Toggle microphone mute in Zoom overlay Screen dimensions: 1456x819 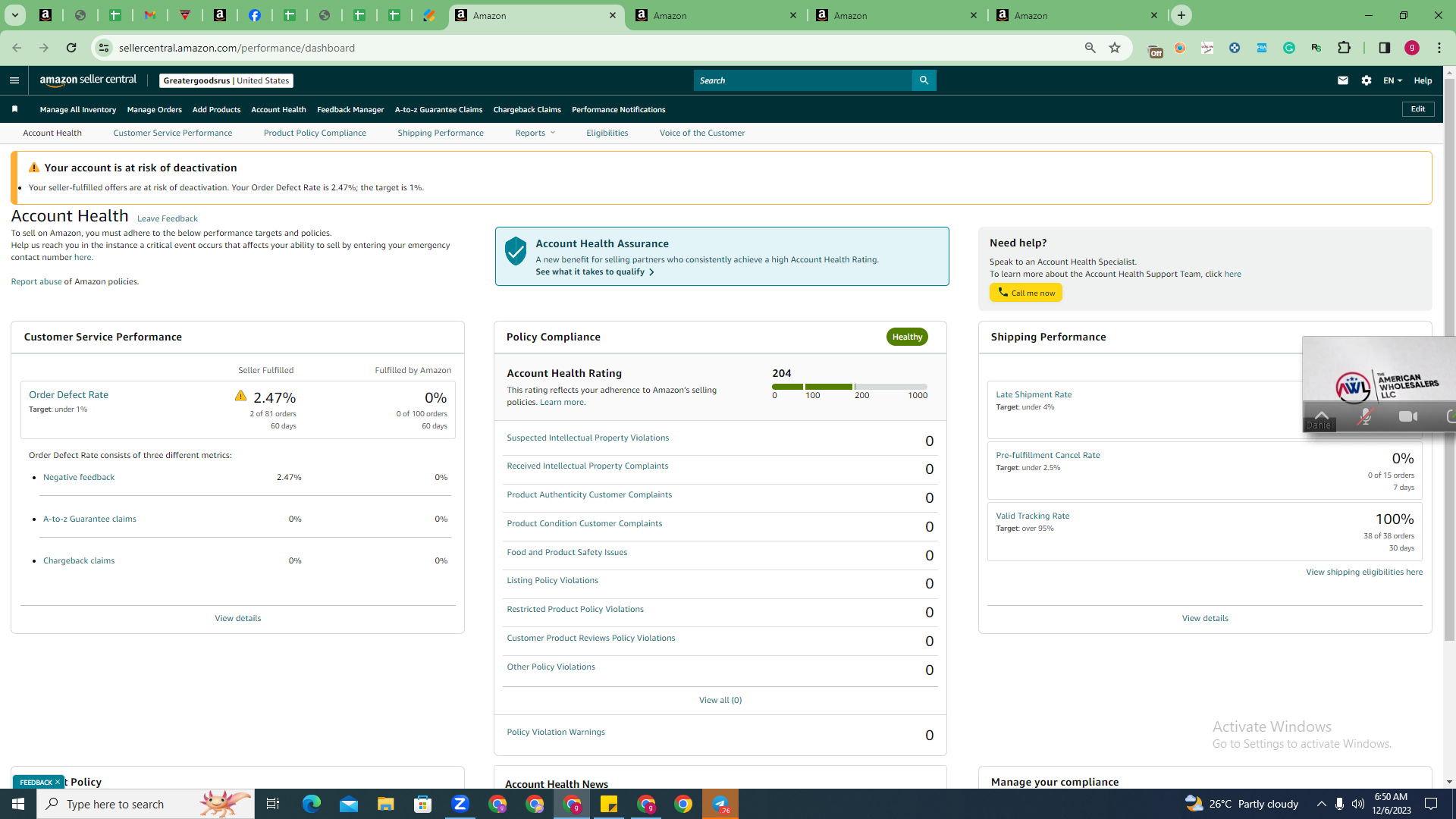1365,416
